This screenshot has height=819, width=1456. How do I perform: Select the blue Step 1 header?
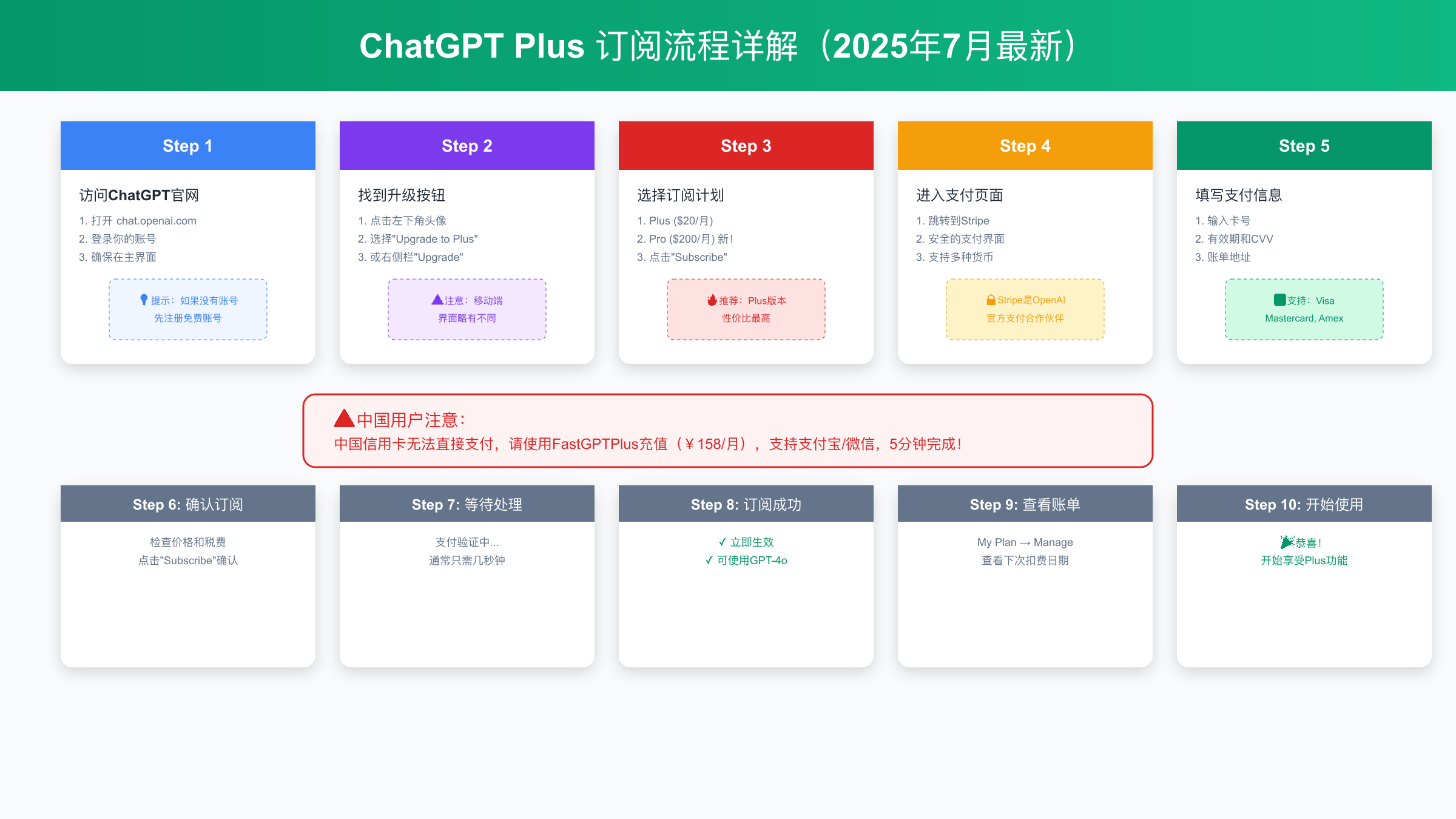pyautogui.click(x=188, y=146)
